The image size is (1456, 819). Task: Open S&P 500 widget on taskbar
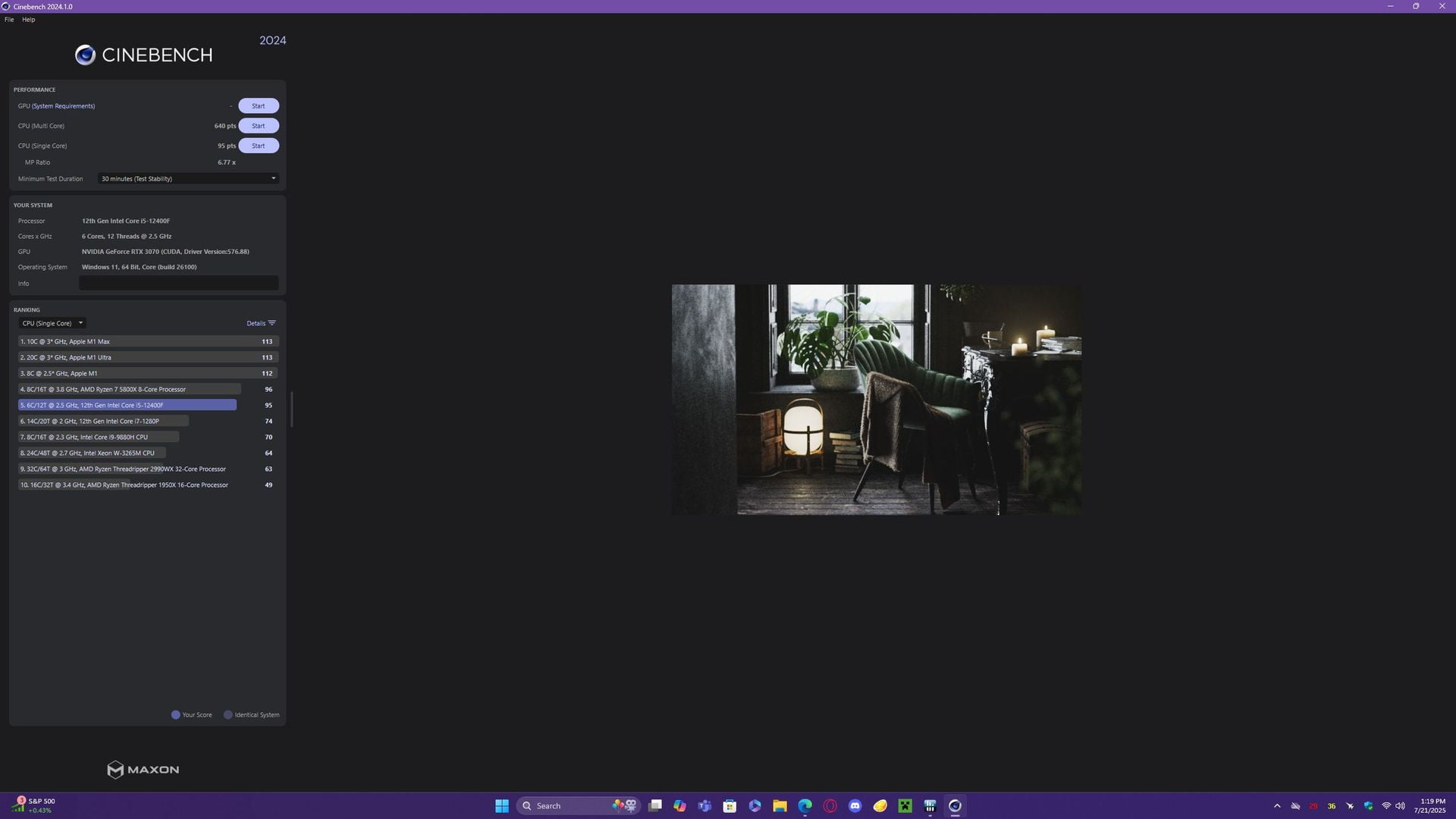pos(34,805)
